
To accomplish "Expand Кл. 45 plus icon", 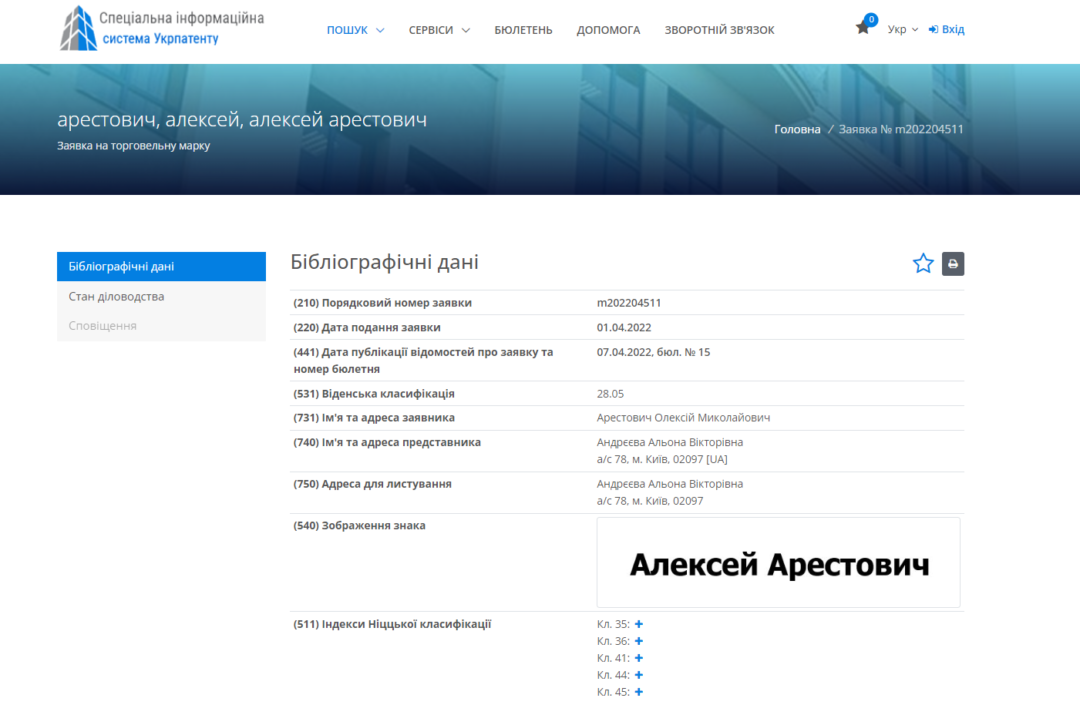I will click(639, 692).
